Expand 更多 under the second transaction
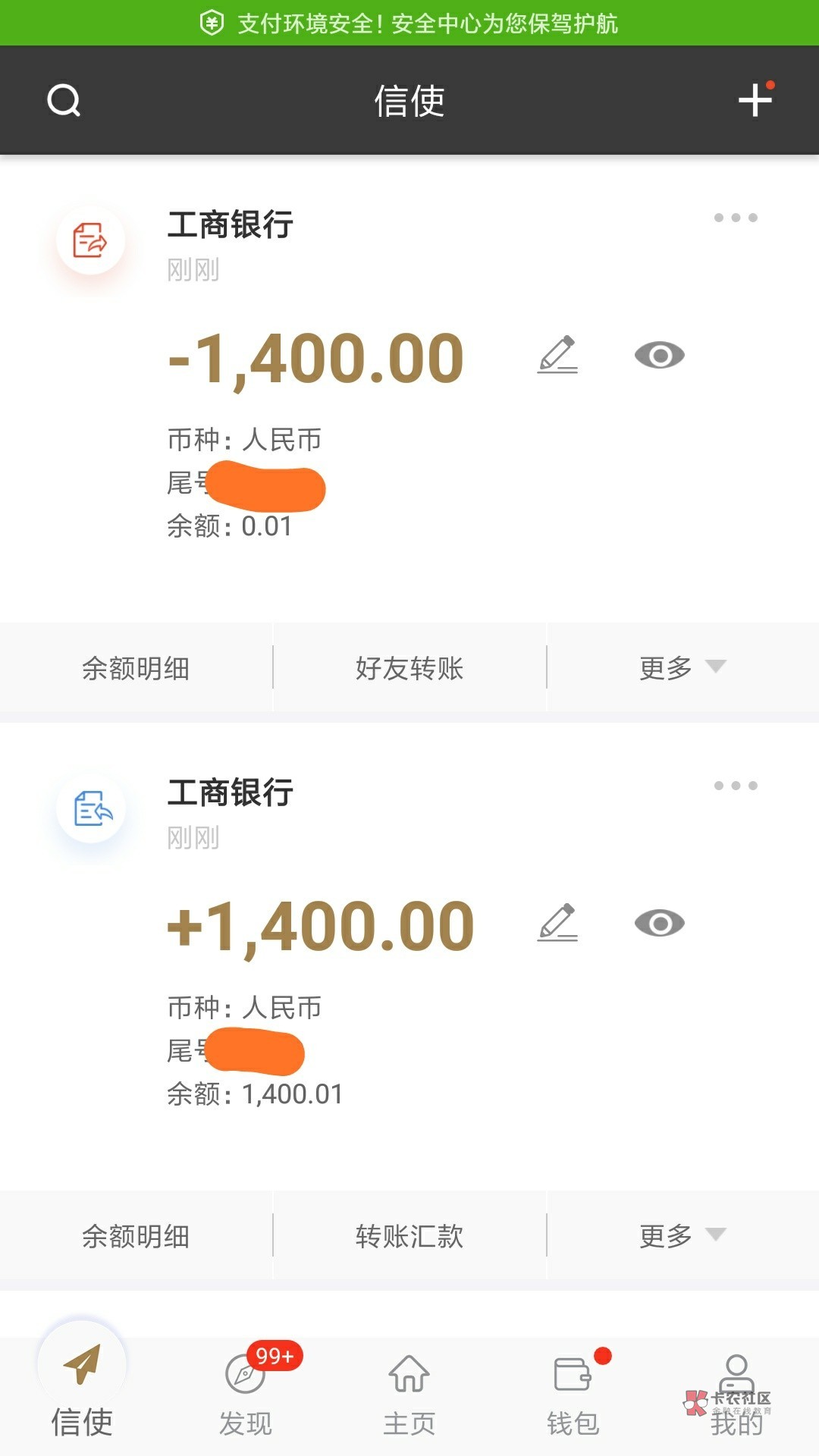Viewport: 819px width, 1456px height. [x=682, y=1236]
